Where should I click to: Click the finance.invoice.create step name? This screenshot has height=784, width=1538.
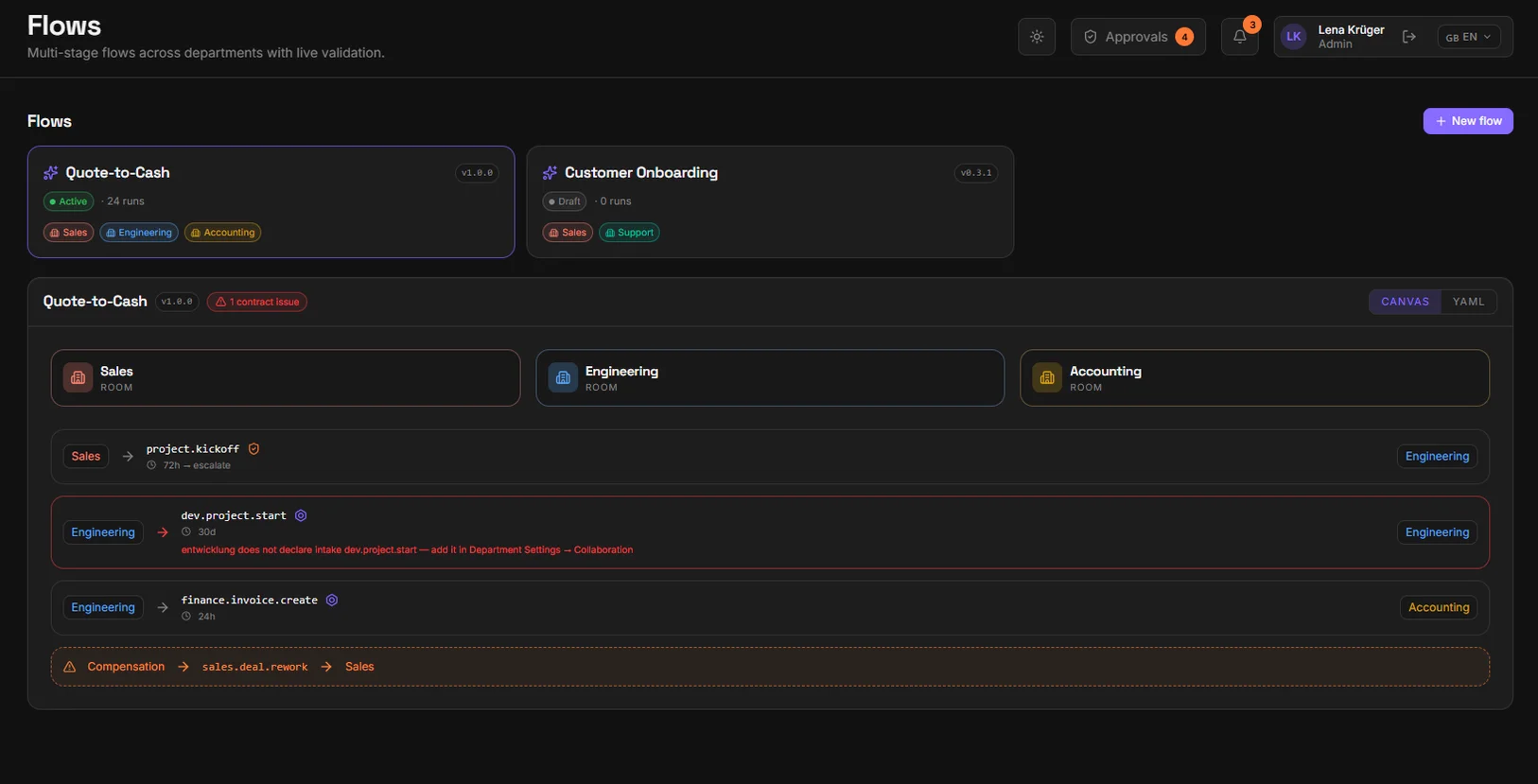(x=250, y=600)
